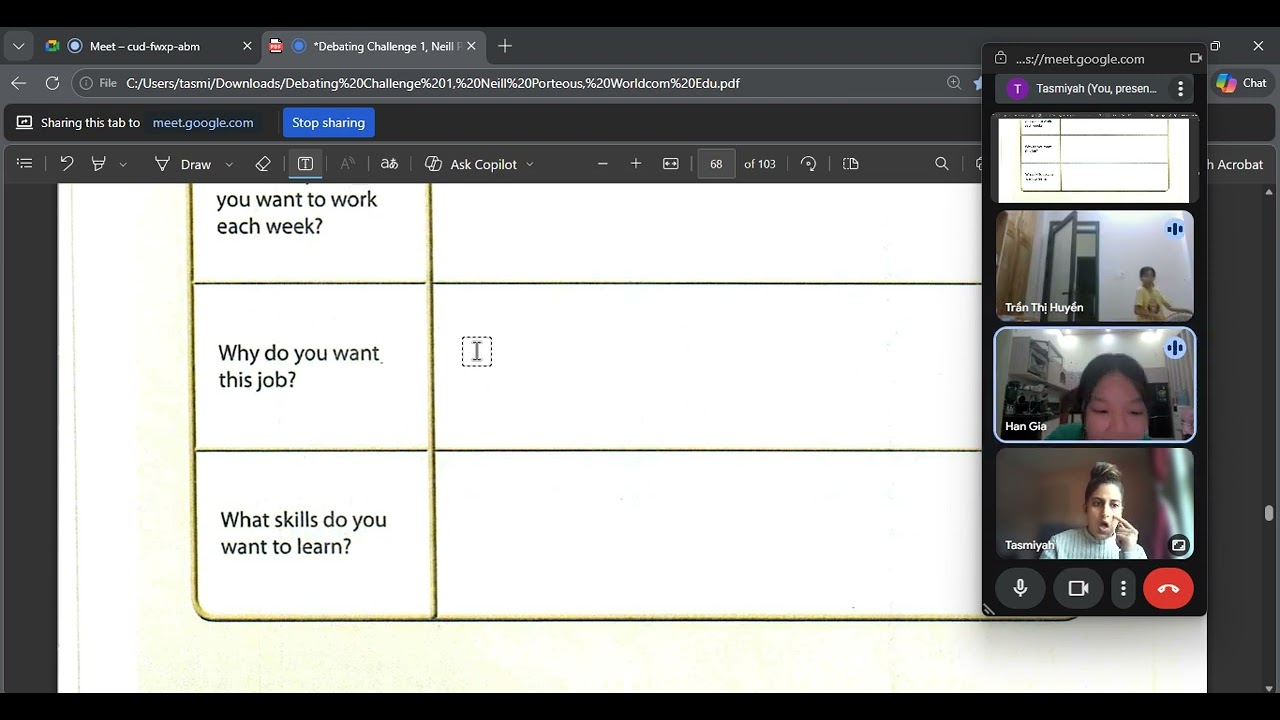Select the Debating Challenge 1 PDF tab
1280x720 pixels.
[376, 46]
